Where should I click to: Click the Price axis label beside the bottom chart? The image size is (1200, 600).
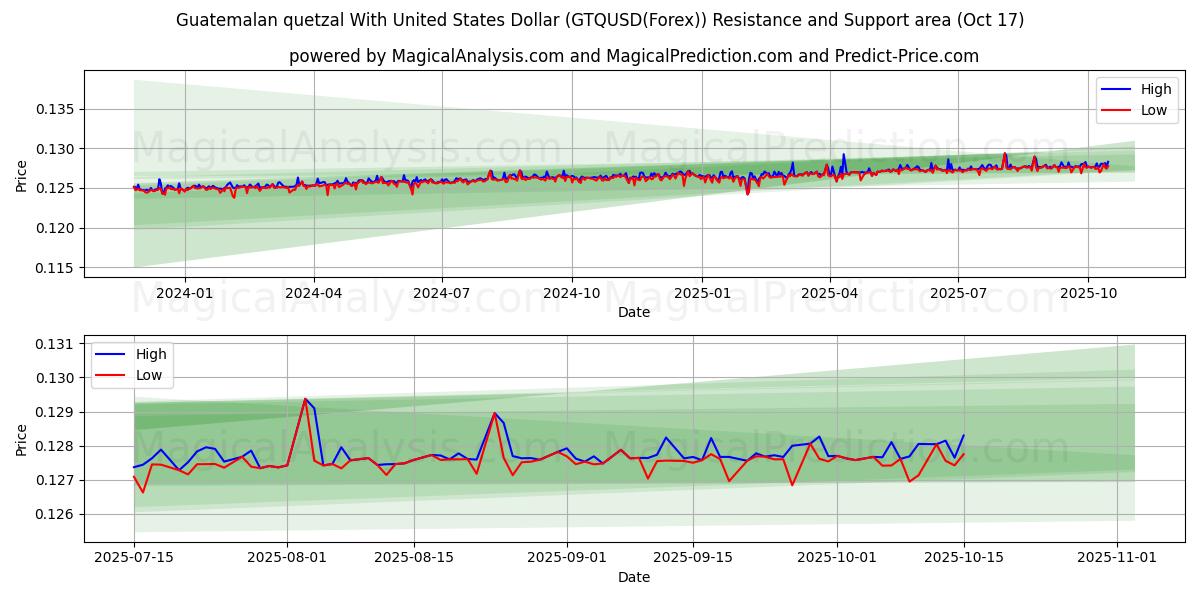pos(22,439)
